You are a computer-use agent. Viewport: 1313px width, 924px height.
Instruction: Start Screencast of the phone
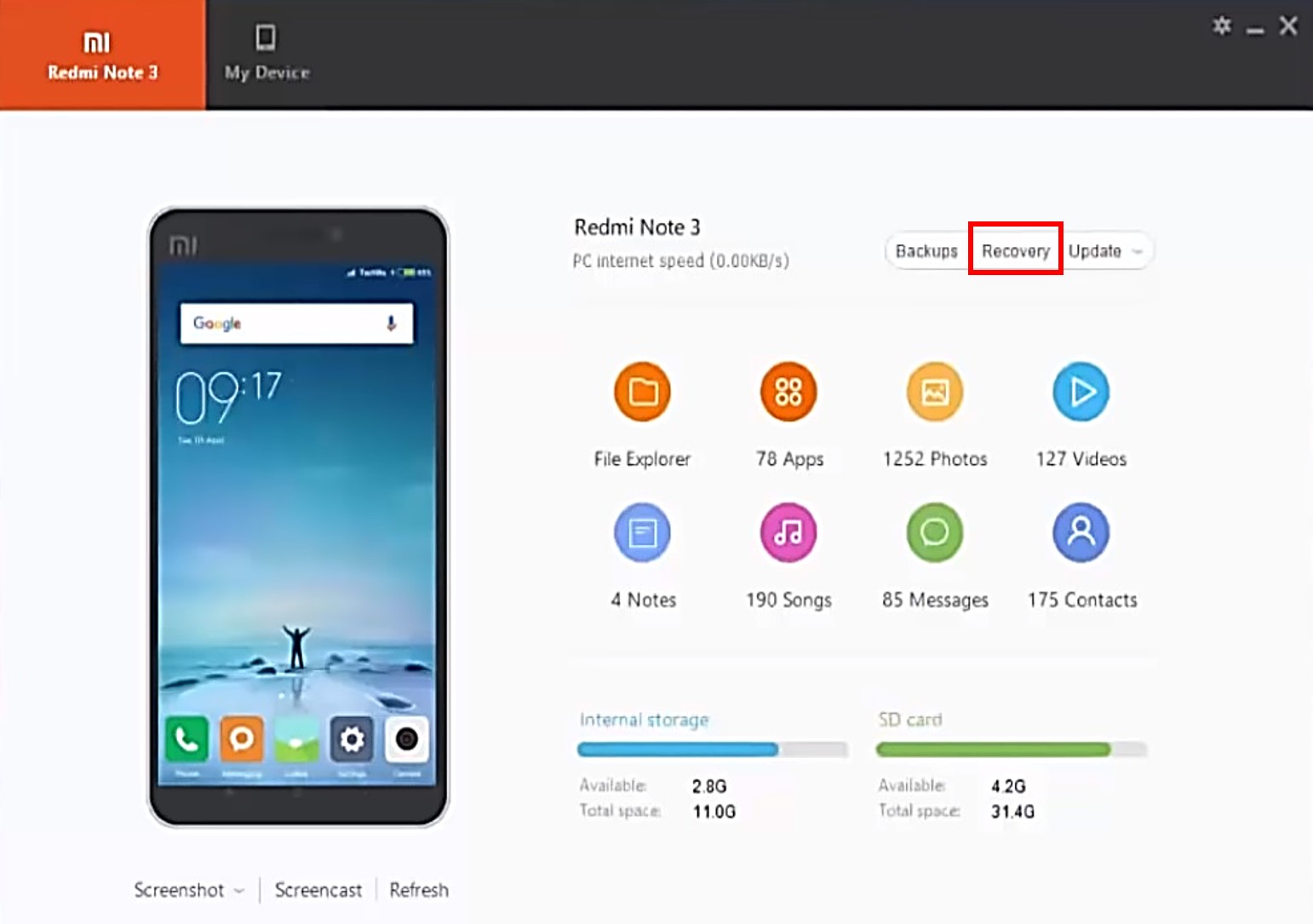tap(318, 890)
